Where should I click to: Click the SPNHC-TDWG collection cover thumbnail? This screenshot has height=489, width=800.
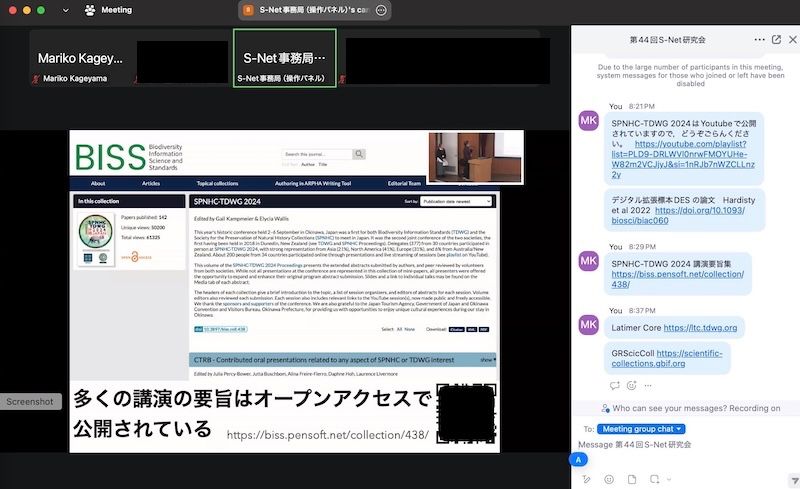point(96,239)
